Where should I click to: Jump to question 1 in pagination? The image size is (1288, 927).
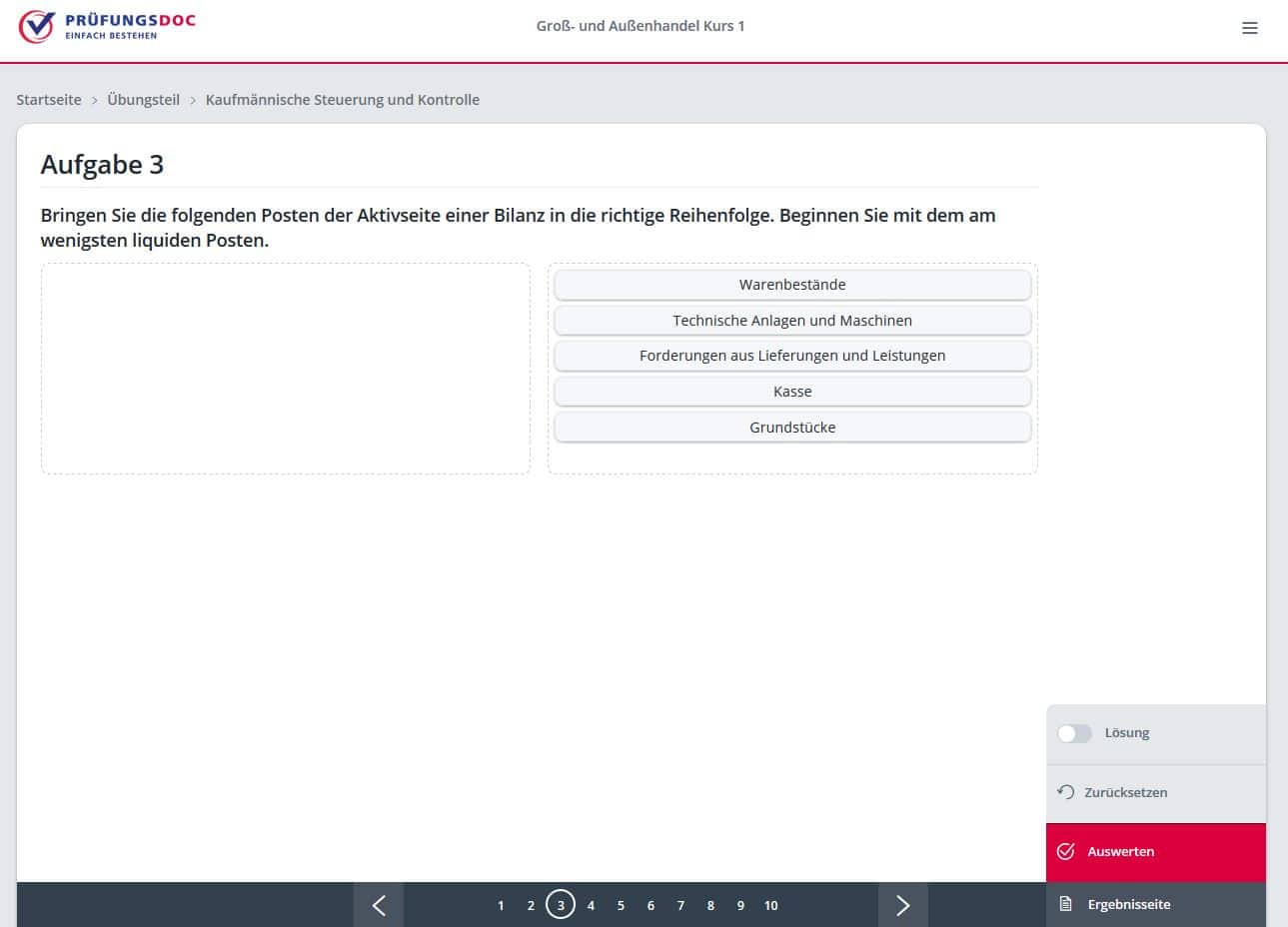501,906
